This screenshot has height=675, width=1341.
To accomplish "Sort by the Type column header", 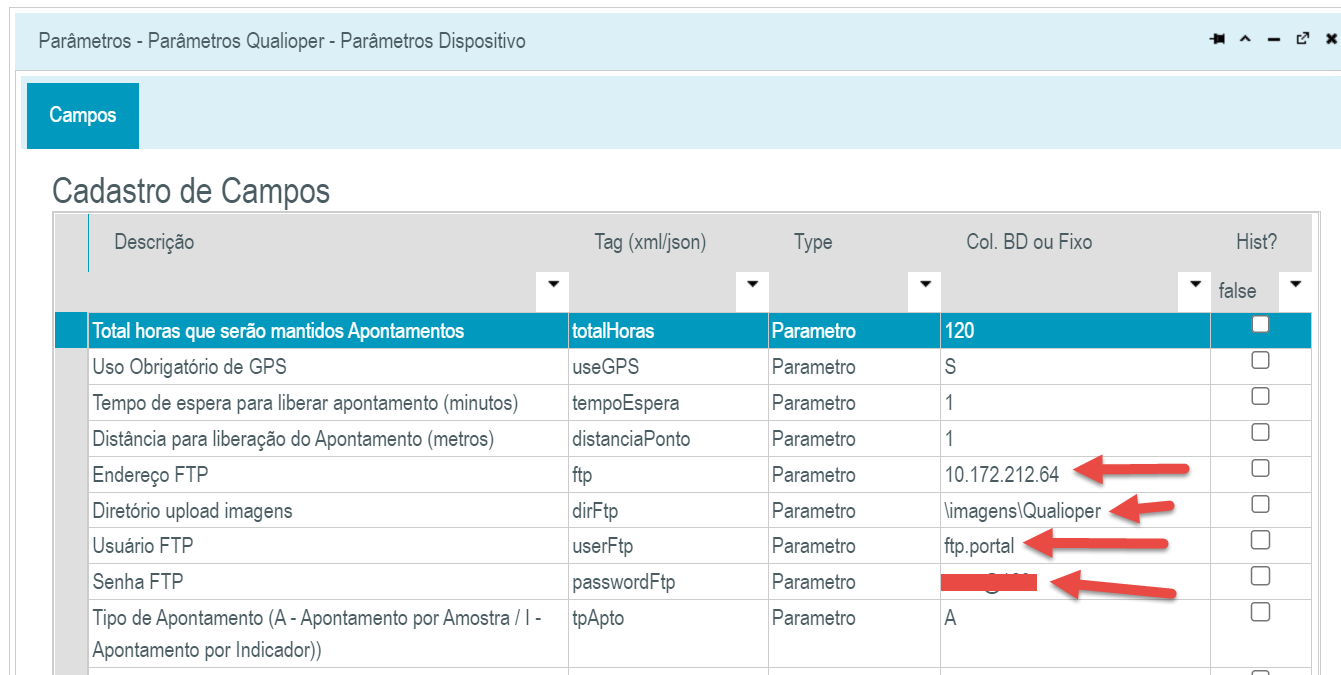I will coord(813,242).
